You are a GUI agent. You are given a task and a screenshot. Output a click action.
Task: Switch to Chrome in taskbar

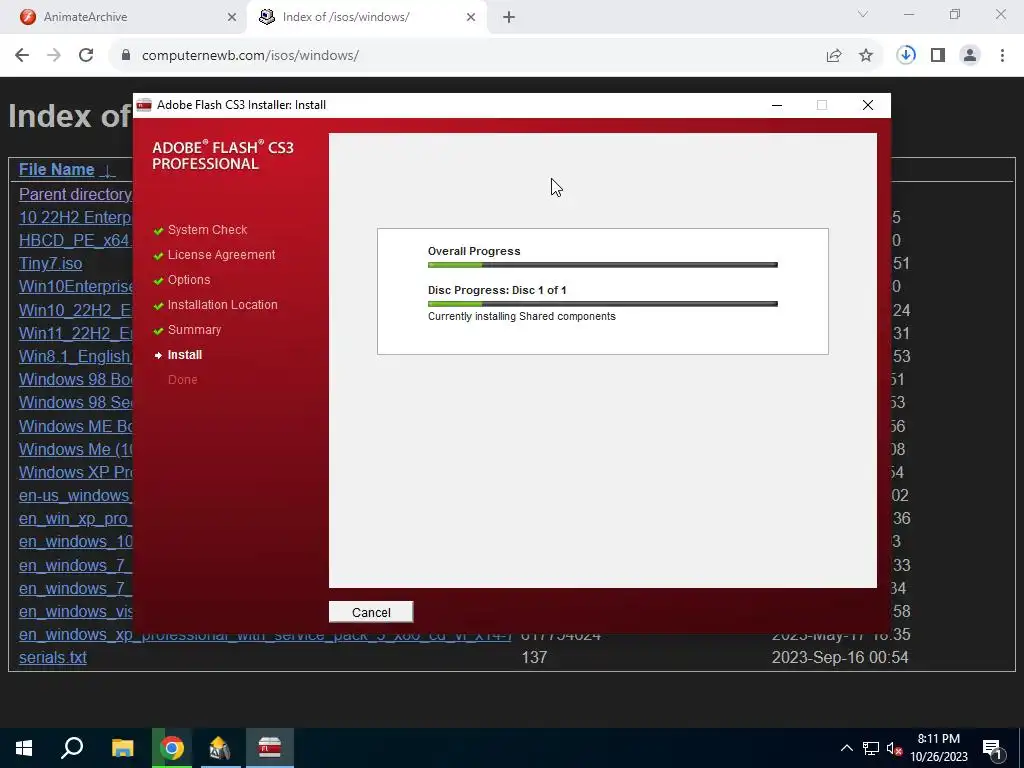(x=172, y=748)
